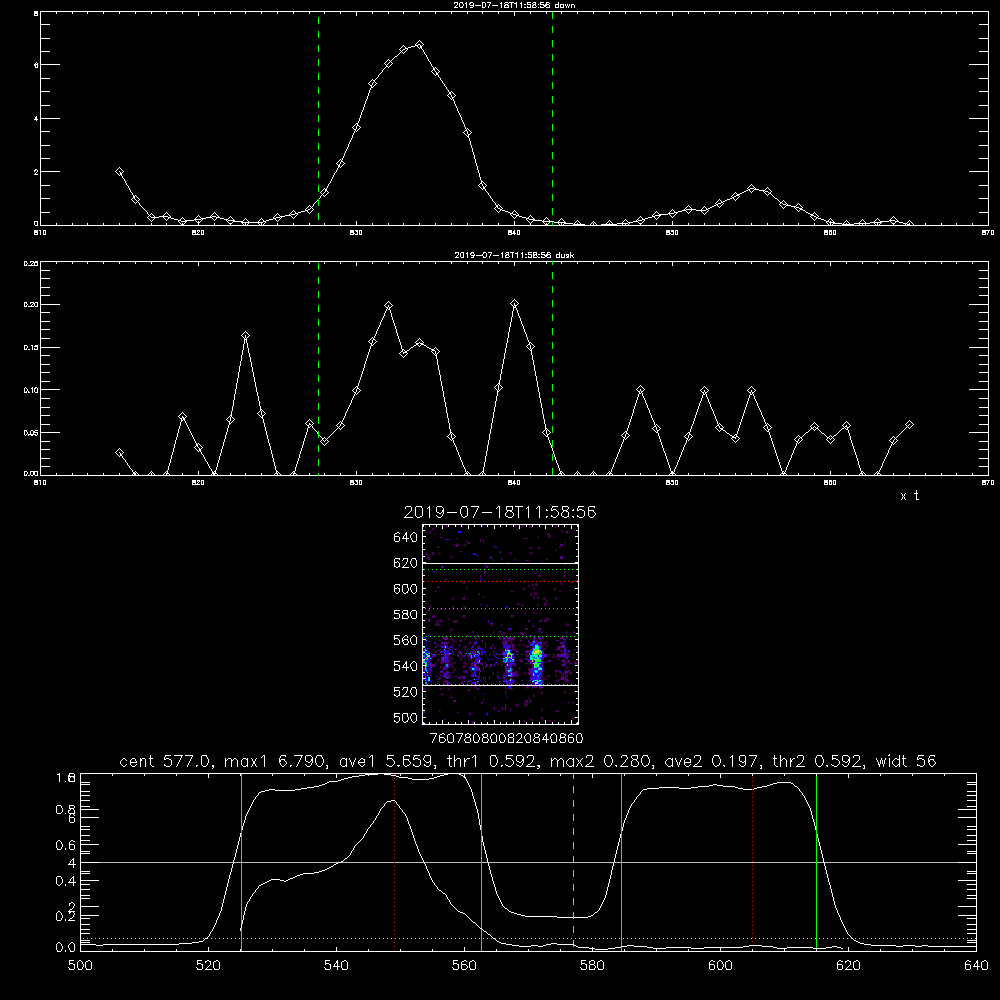
Task: Click the timestamp title above the heatmap
Action: tap(500, 512)
